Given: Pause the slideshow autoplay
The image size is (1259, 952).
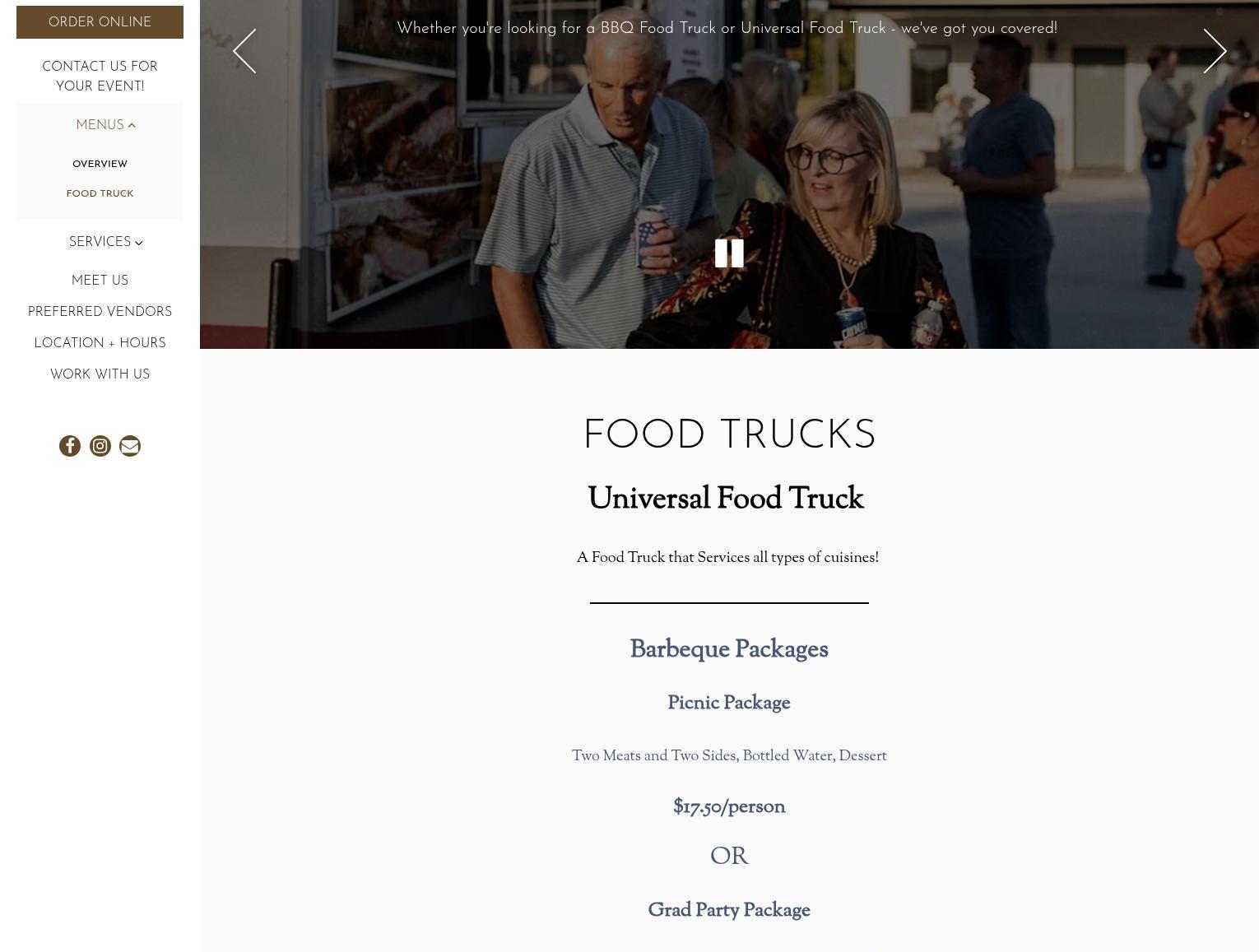Looking at the screenshot, I should tap(729, 253).
